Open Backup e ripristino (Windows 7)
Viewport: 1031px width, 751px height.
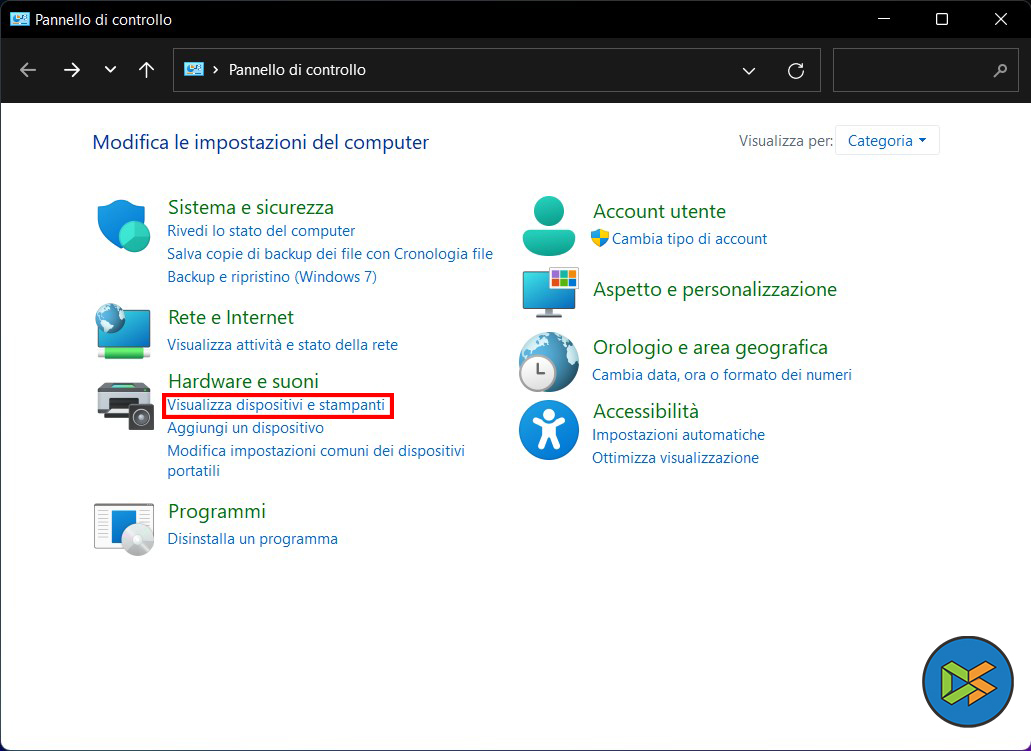click(272, 277)
